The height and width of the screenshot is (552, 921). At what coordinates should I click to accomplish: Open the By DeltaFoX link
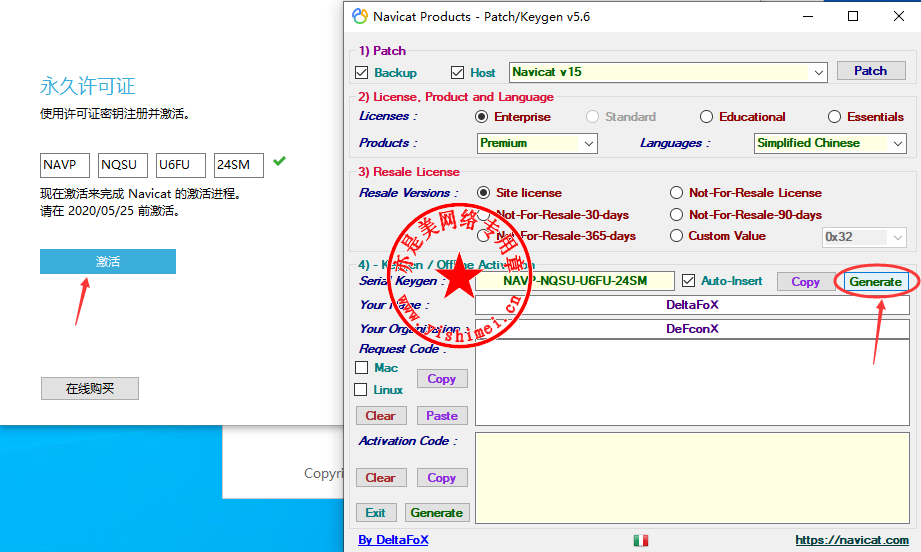(x=394, y=540)
